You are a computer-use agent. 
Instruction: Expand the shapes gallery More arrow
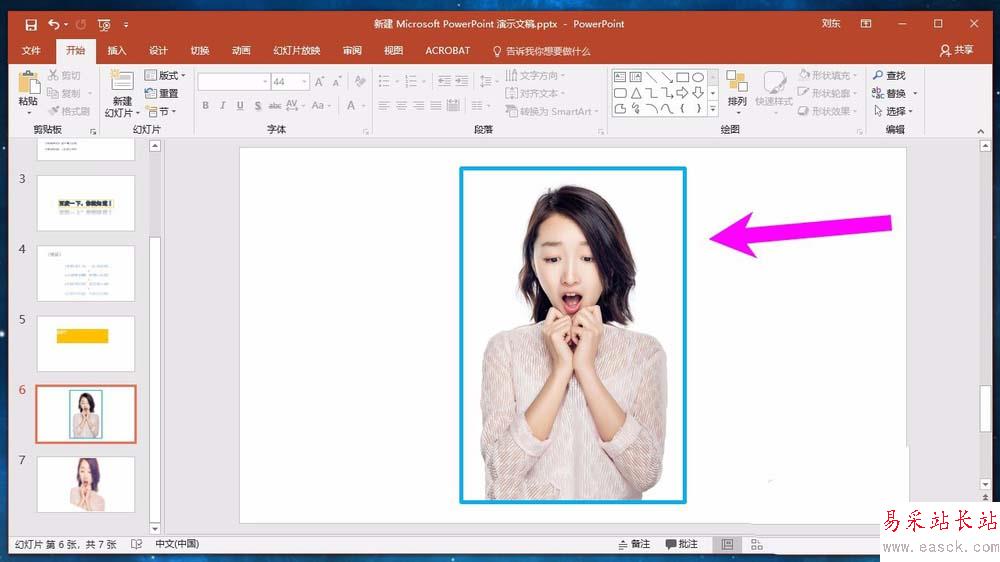tap(713, 110)
